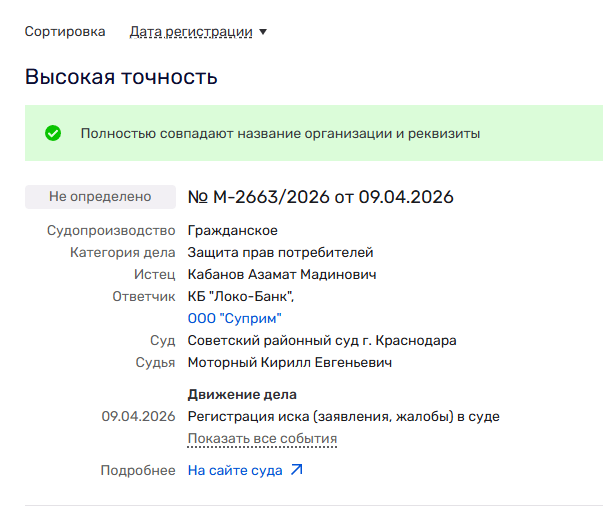
Task: Select case number № М-2663/2026 heading
Action: [321, 197]
